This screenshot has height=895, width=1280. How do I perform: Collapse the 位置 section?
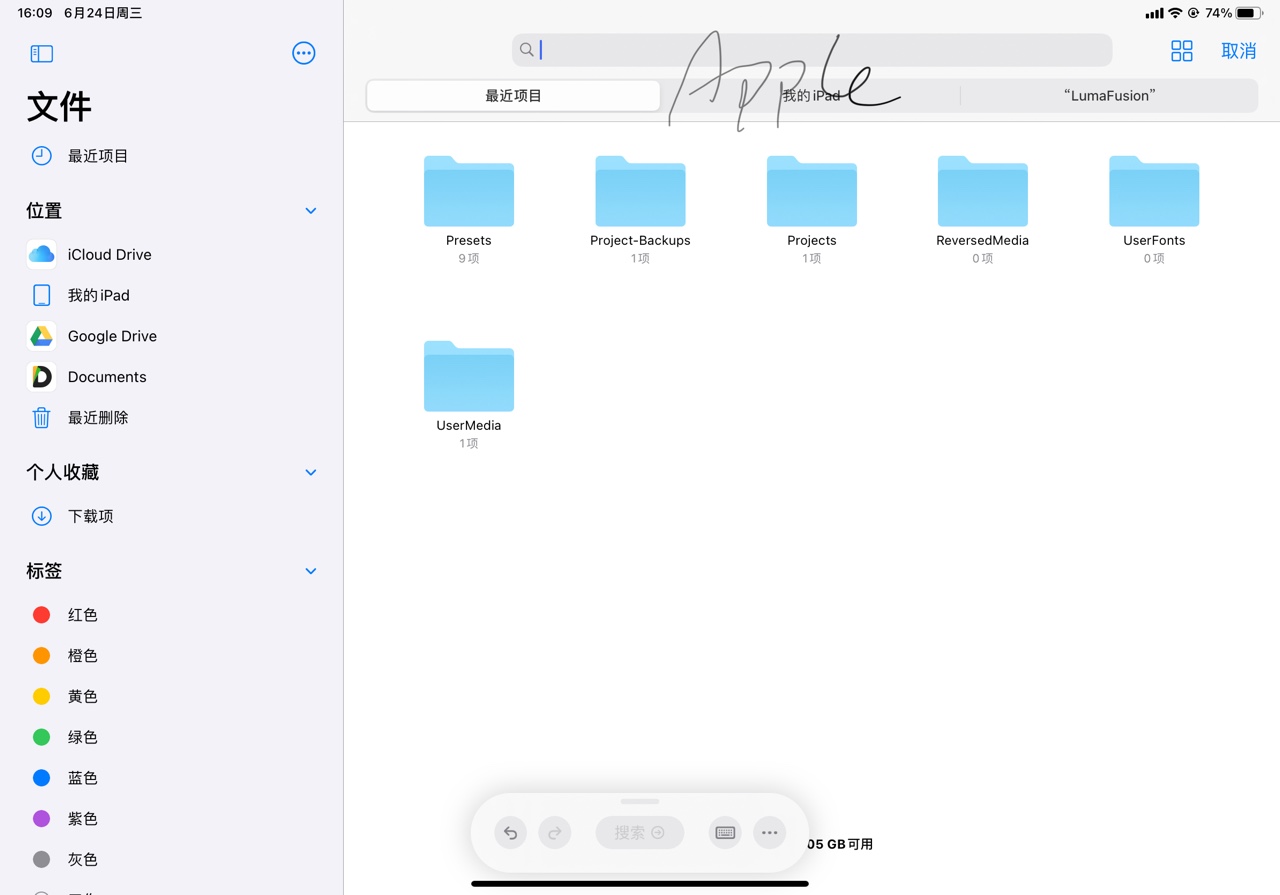click(x=310, y=211)
